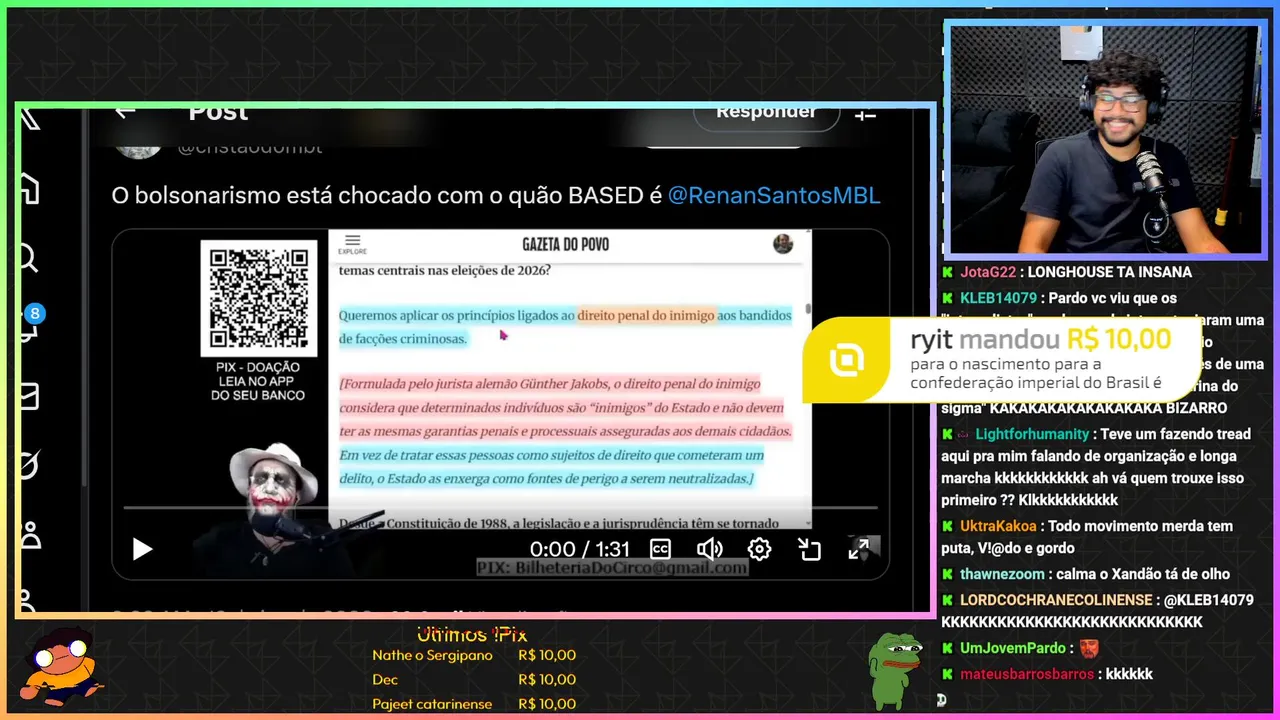Open UmJovemPardo's chat profile
The width and height of the screenshot is (1280, 720).
click(x=1013, y=648)
